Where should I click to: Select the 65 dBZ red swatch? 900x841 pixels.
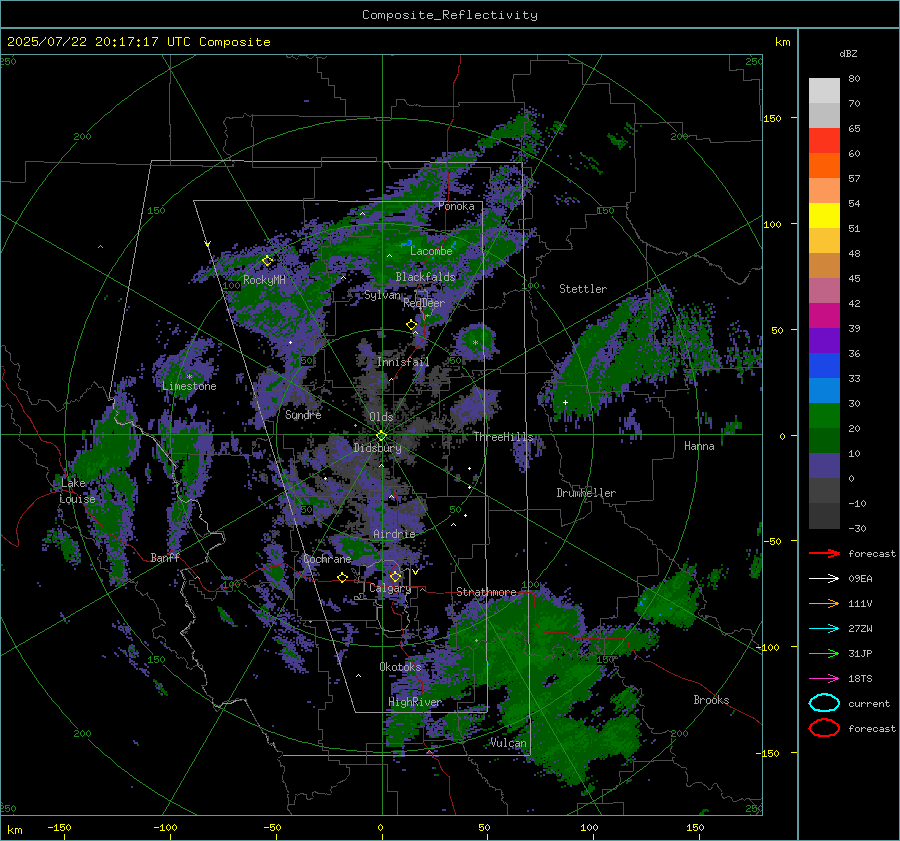coord(824,141)
